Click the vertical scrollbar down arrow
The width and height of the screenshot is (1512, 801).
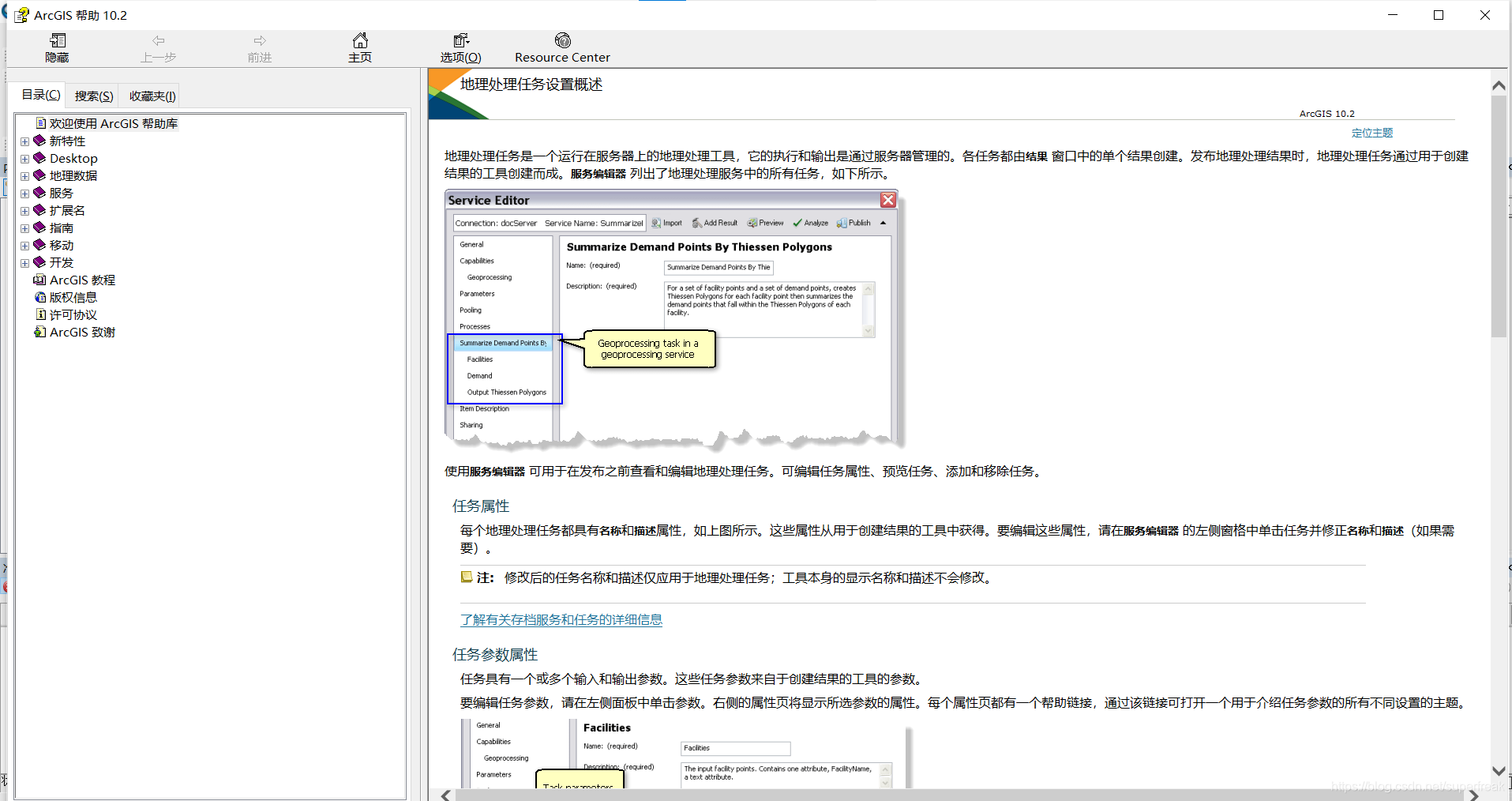pyautogui.click(x=1499, y=771)
